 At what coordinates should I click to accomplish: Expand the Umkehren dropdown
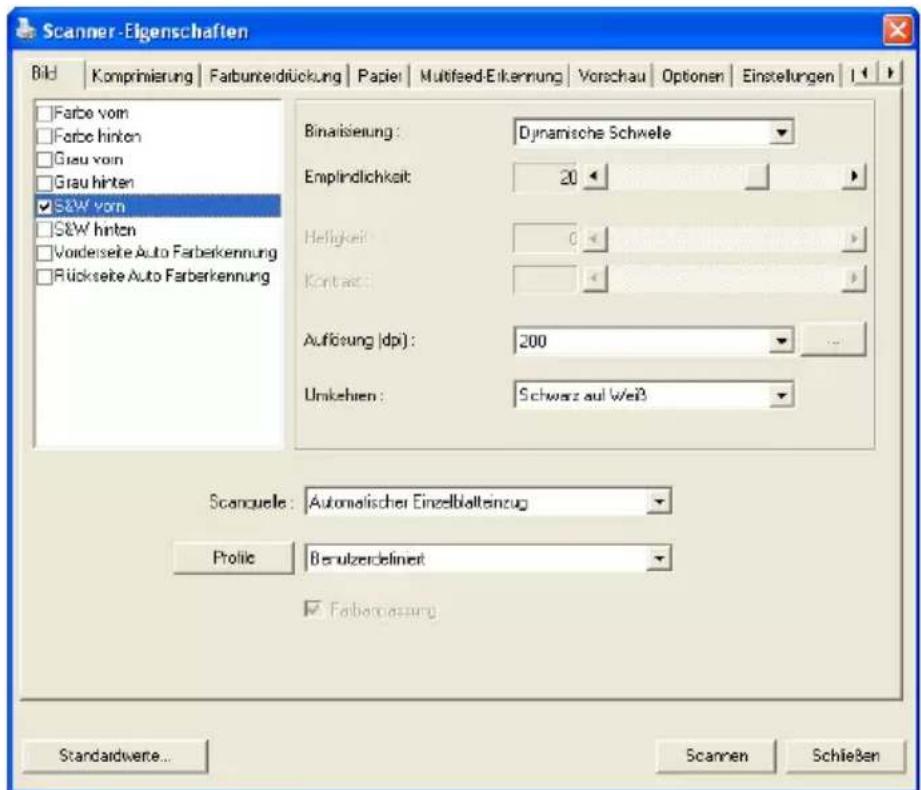coord(781,395)
